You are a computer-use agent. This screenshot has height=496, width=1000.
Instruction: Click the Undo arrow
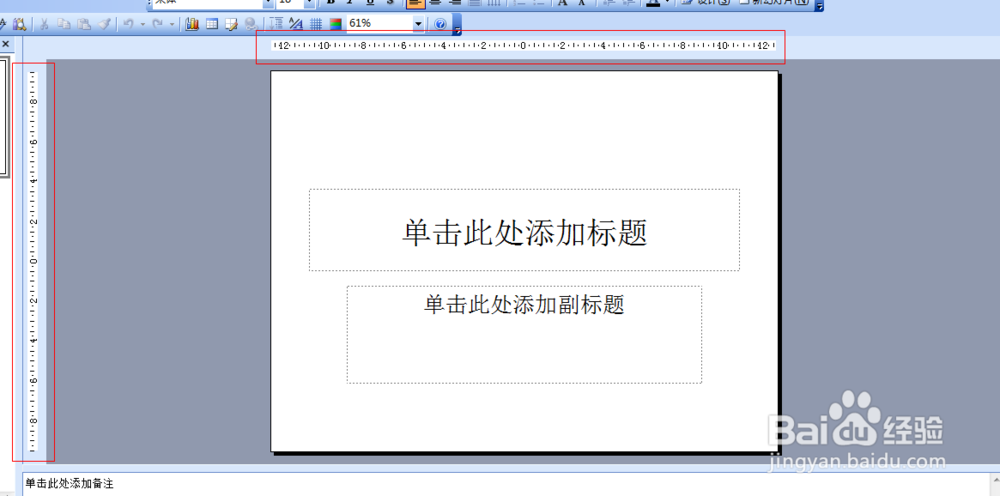128,24
